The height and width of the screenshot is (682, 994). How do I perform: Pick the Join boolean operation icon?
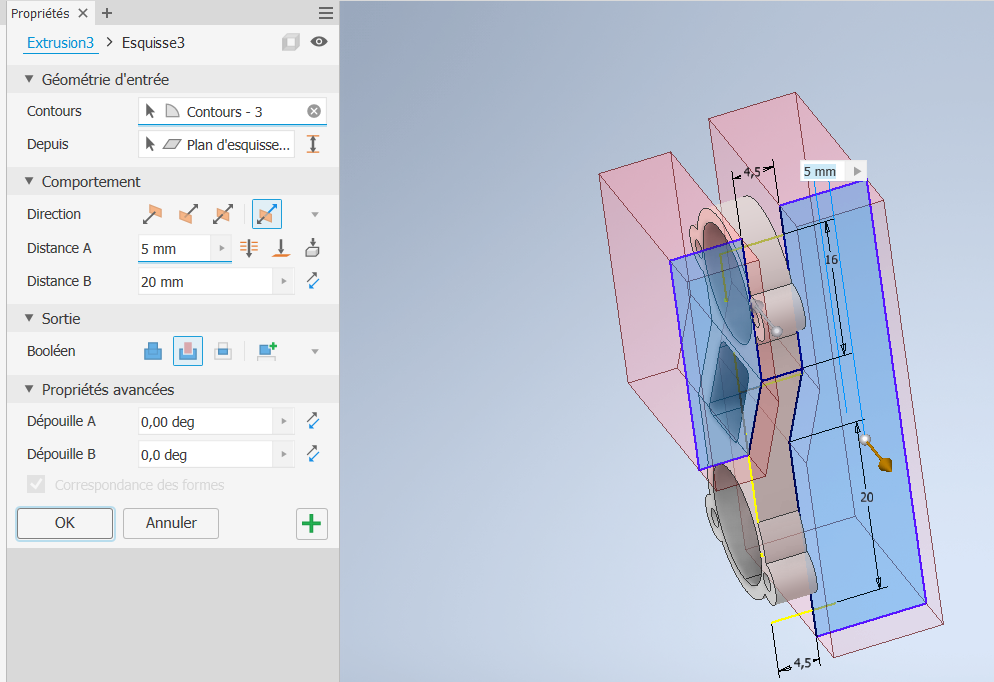pos(152,351)
